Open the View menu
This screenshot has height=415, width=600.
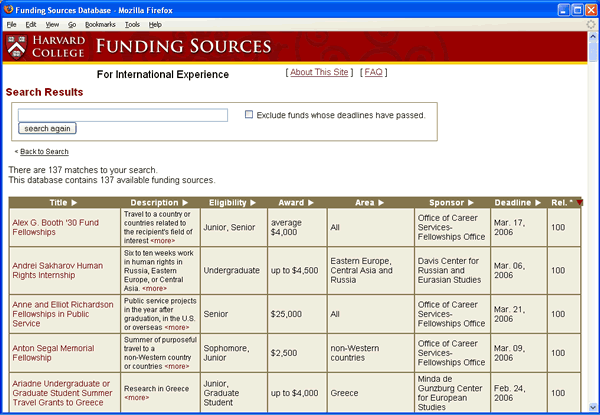(x=52, y=24)
